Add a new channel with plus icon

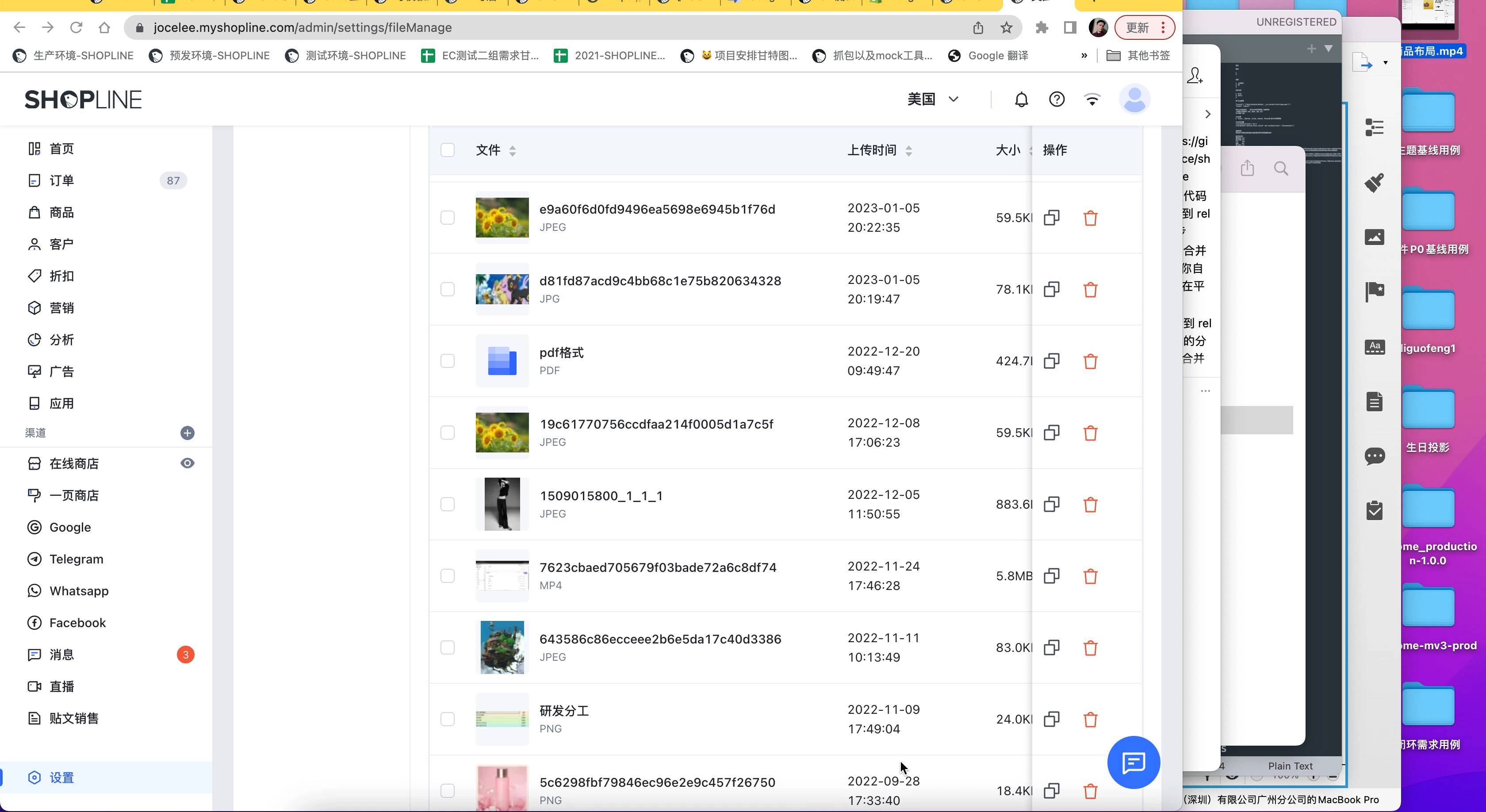click(187, 433)
